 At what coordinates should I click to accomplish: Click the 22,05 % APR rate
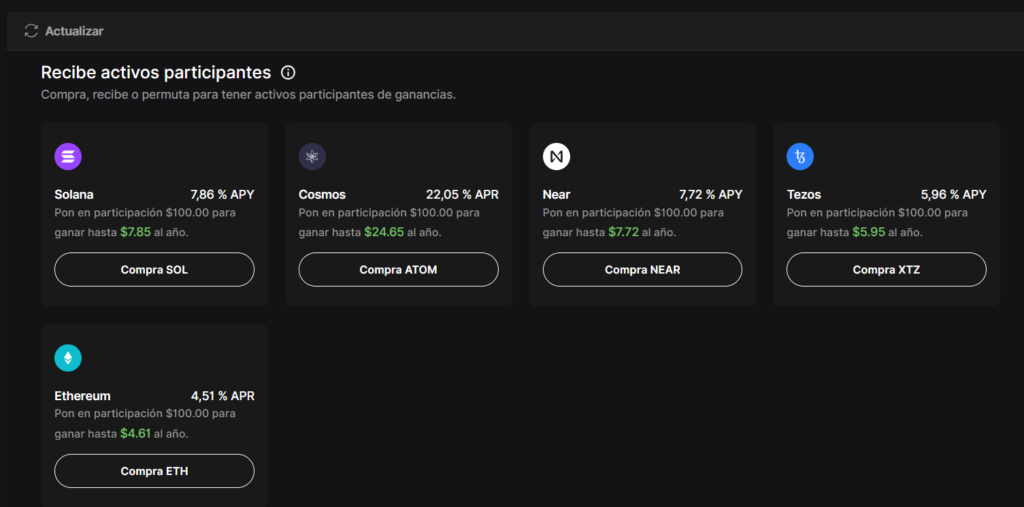(462, 195)
